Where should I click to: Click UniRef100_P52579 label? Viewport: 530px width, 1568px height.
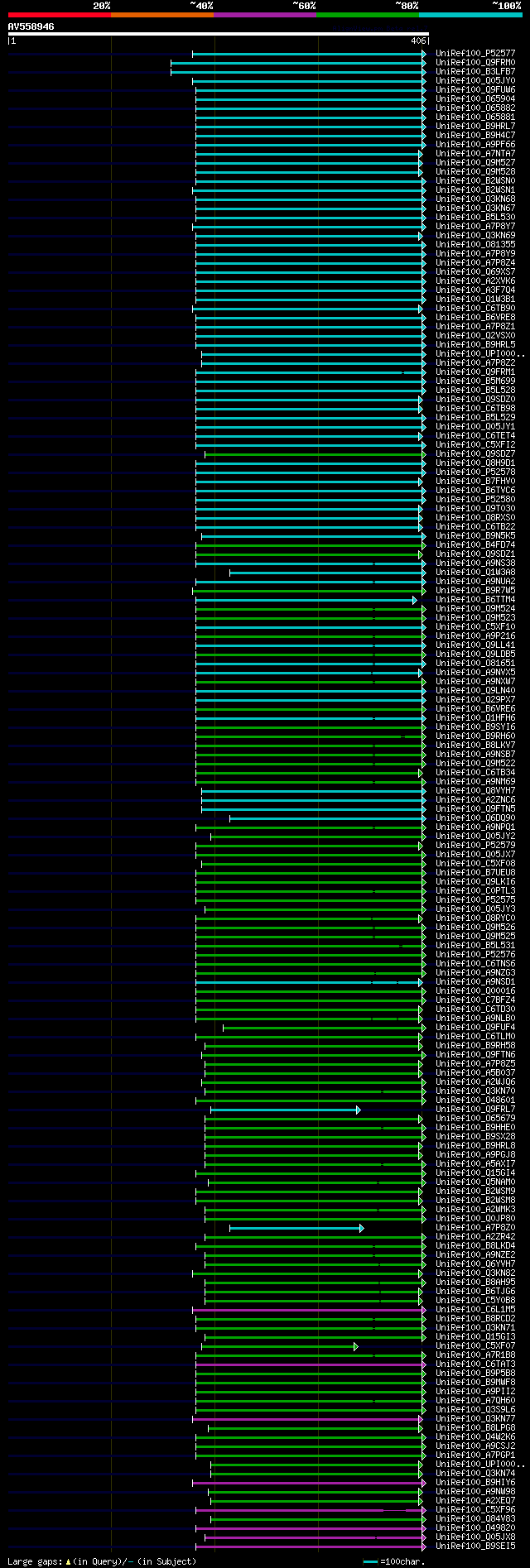[x=475, y=846]
